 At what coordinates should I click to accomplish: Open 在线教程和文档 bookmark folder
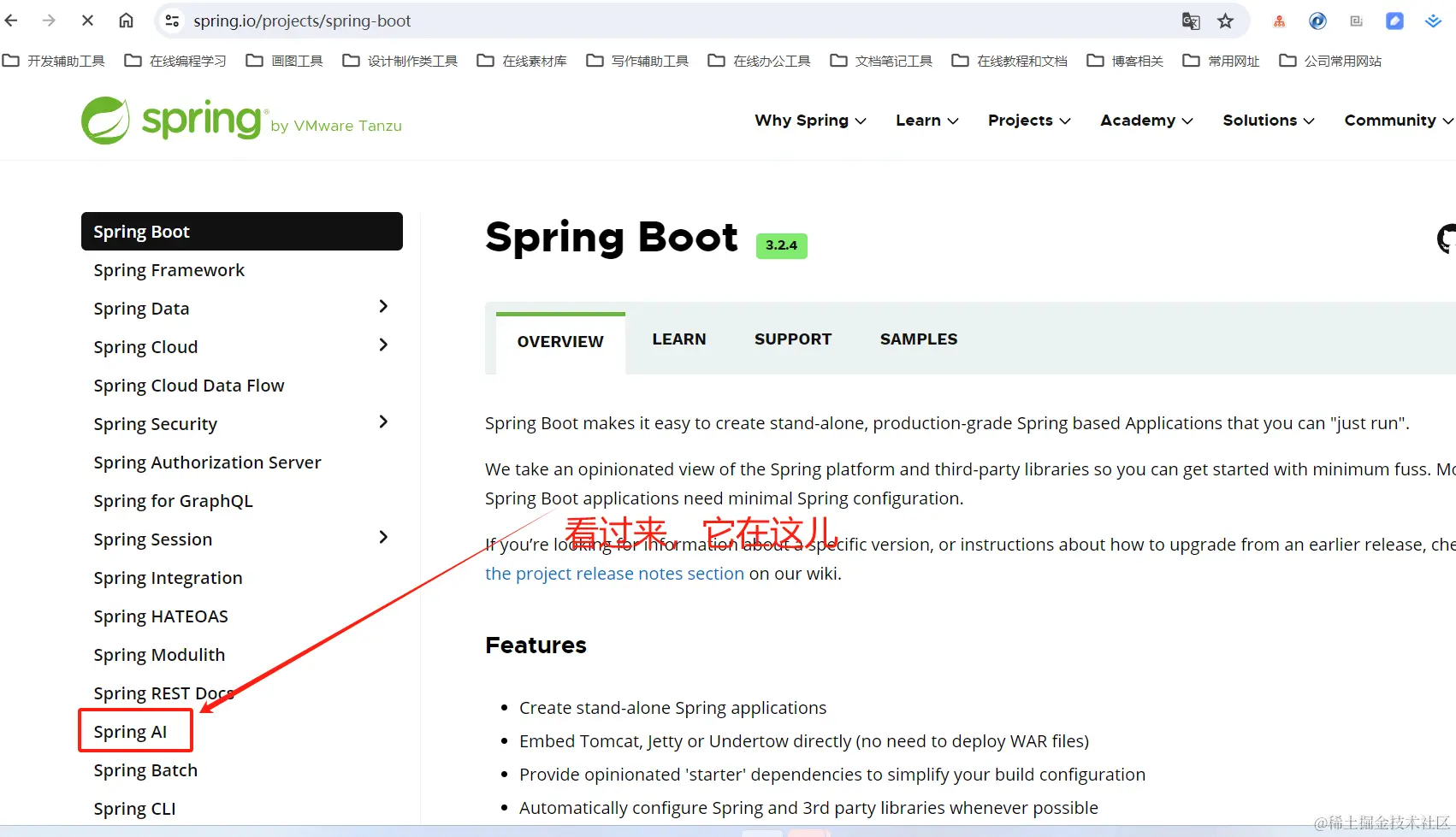[x=1010, y=61]
